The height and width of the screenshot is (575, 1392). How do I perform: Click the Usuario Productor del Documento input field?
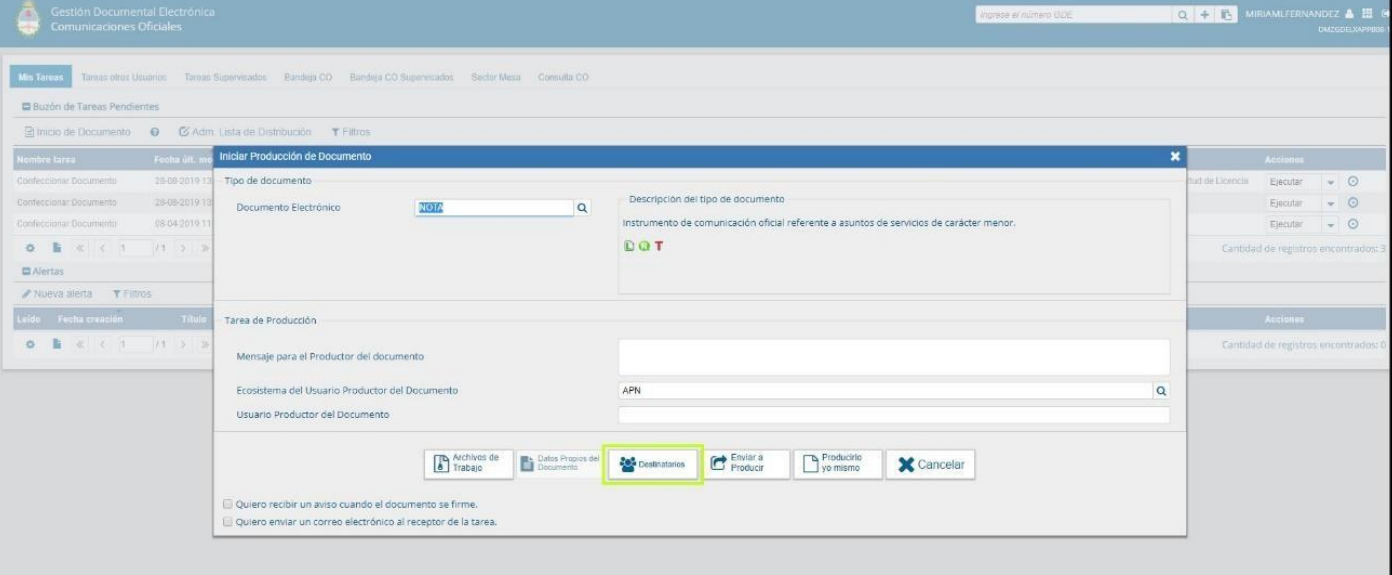(893, 415)
